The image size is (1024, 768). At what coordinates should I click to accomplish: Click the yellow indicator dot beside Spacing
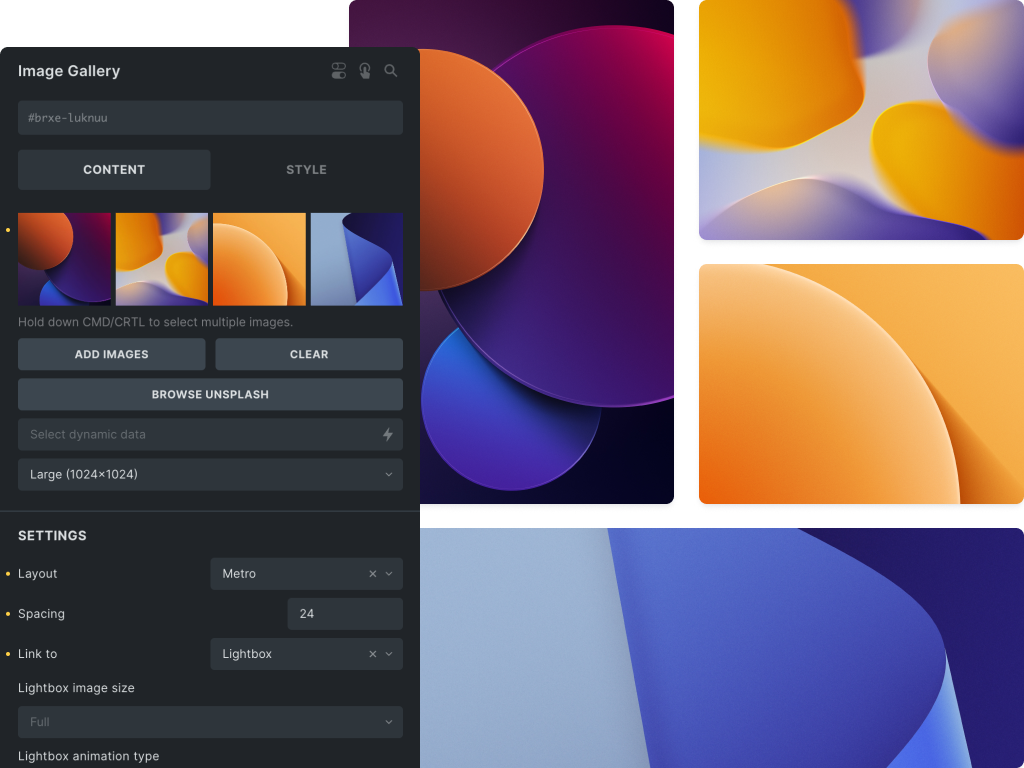coord(7,613)
